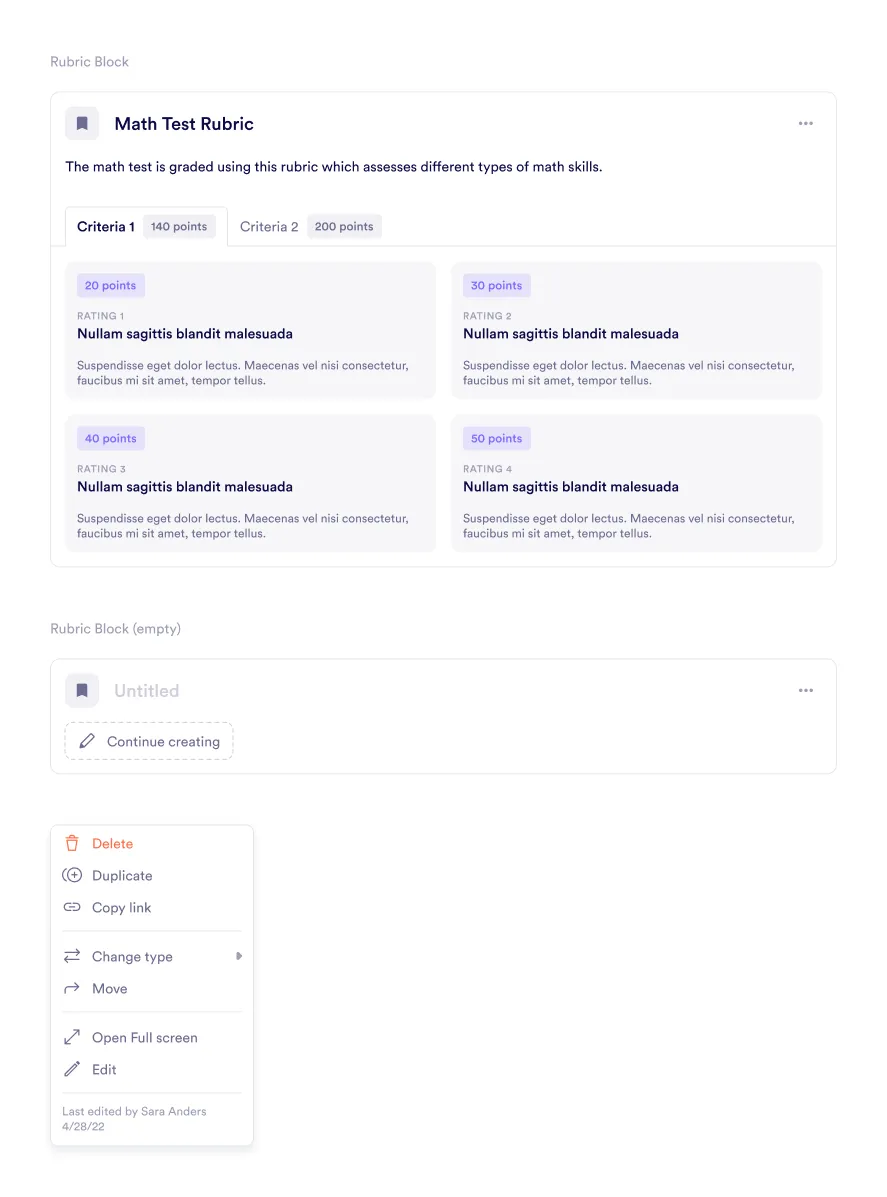Click the bookmark icon beside Untitled
887x1197 pixels.
(x=82, y=691)
